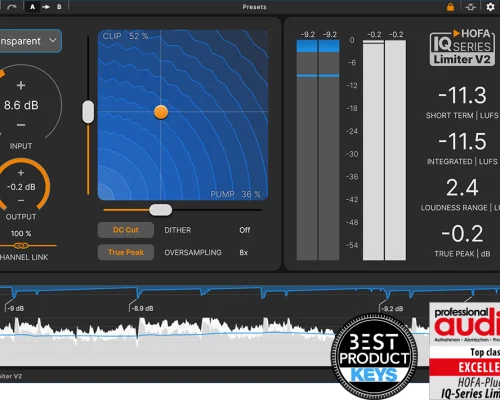Click the INTEGRATED | LUFS label
Viewport: 500px width, 400px height.
click(462, 162)
